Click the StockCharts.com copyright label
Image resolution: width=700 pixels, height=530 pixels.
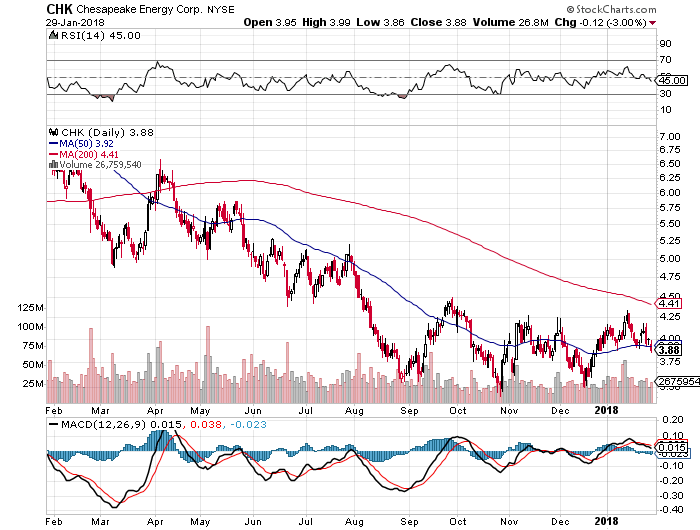click(x=612, y=9)
